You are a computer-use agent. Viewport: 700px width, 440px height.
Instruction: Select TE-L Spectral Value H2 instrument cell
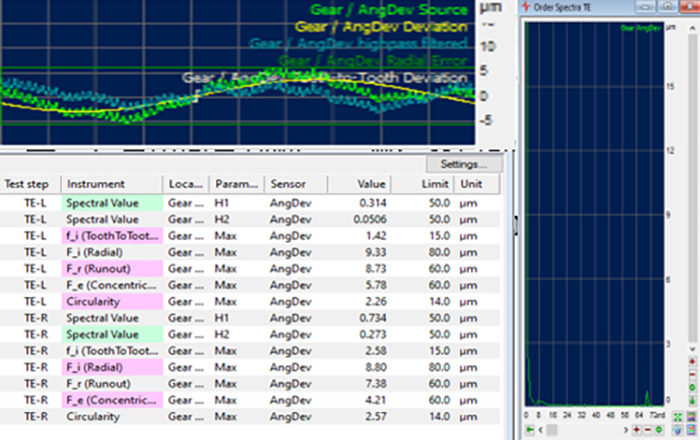(x=112, y=220)
